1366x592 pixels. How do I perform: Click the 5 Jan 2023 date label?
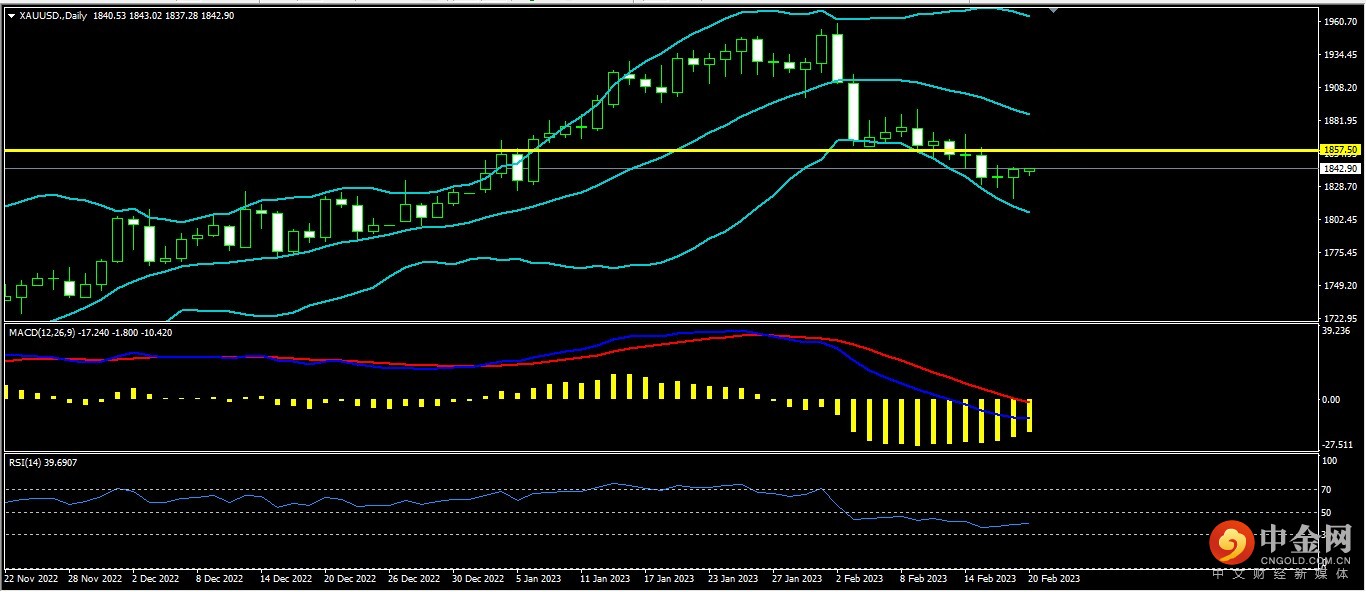point(539,578)
